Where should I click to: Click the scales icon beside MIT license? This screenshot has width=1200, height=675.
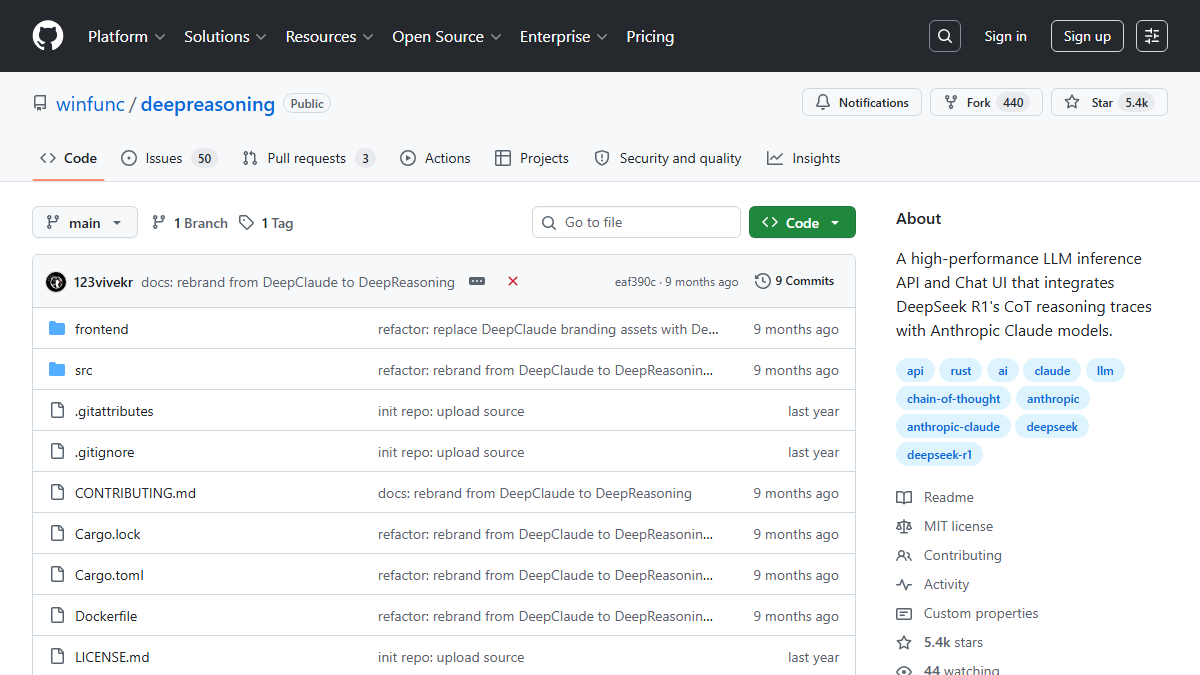point(904,526)
